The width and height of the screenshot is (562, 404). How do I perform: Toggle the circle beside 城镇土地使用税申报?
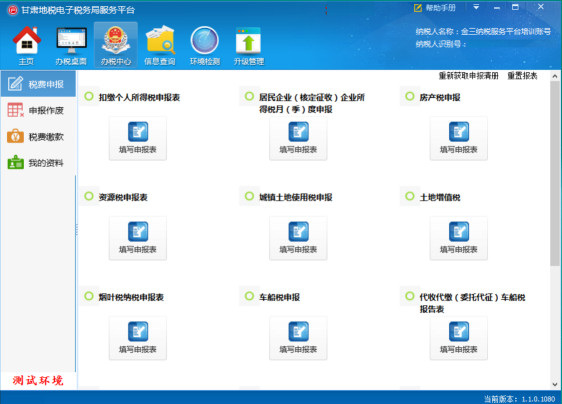pos(249,196)
